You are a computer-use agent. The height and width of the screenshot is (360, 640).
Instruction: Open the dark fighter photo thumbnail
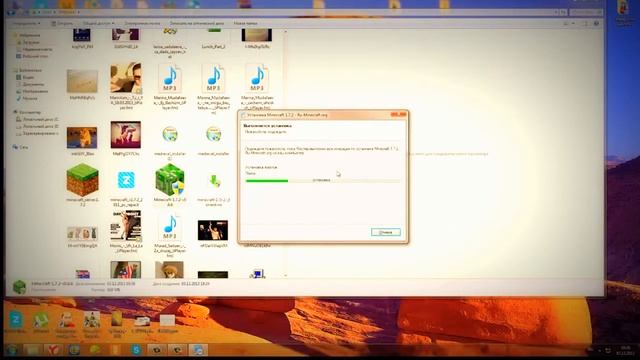tap(213, 230)
